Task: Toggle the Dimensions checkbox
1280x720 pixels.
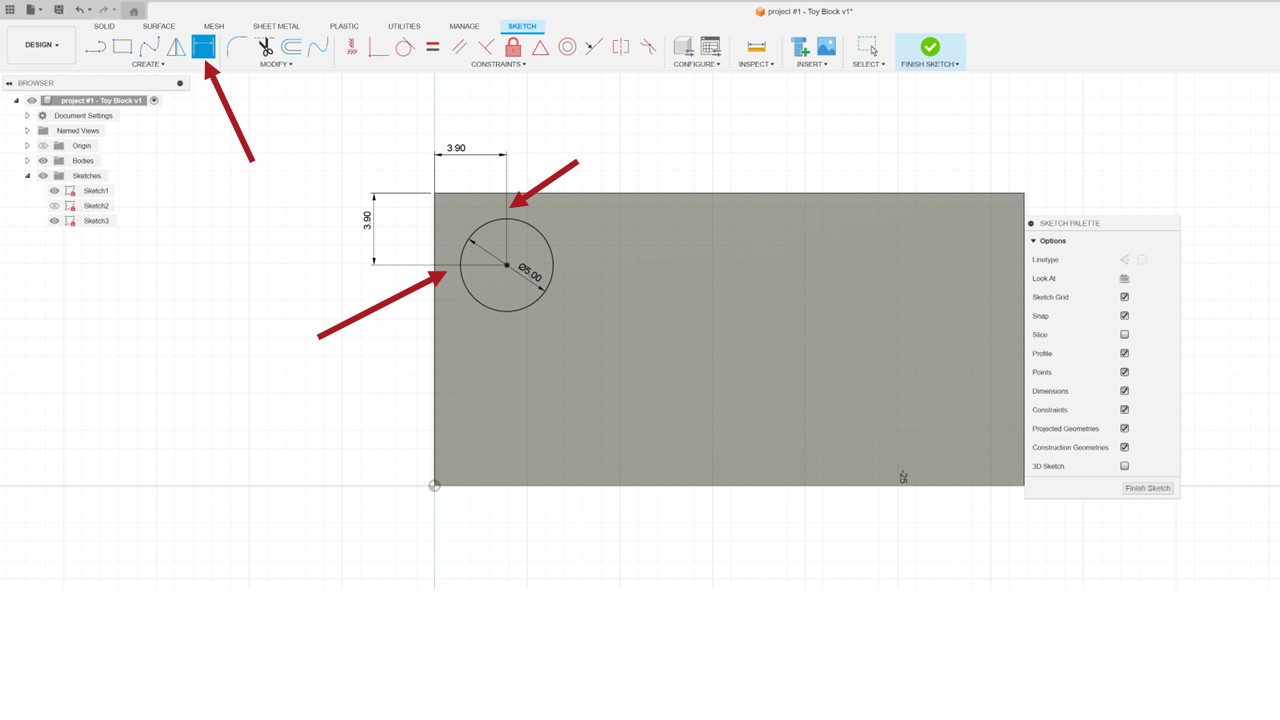Action: click(1125, 391)
